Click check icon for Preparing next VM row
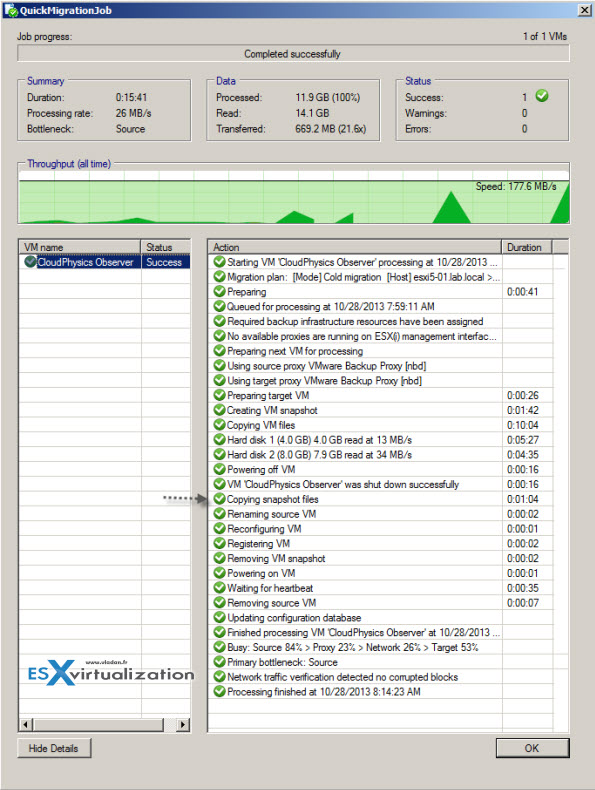 pos(219,351)
